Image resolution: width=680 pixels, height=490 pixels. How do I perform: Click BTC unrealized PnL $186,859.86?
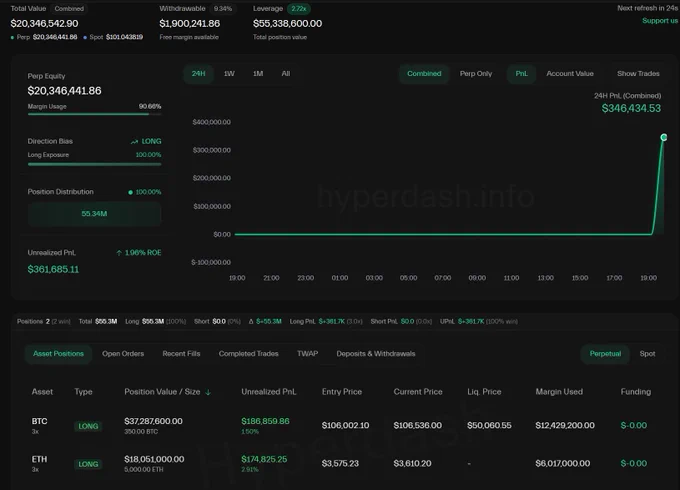click(x=265, y=421)
